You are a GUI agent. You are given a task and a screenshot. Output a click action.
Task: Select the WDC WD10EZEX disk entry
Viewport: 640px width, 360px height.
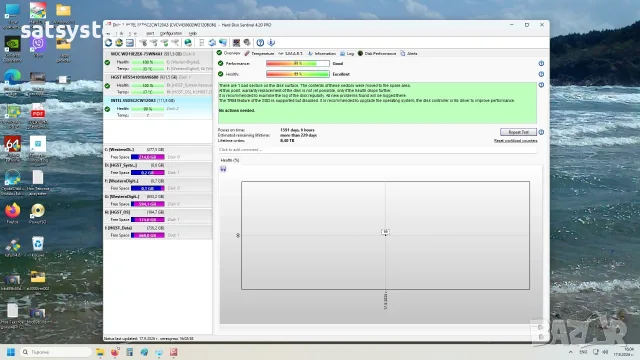(158, 61)
